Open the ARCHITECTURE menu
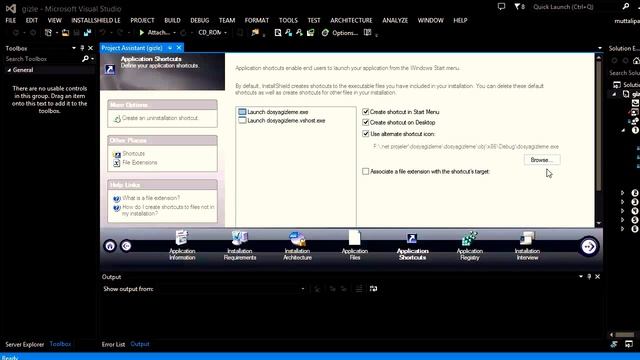The width and height of the screenshot is (640, 360). (351, 20)
